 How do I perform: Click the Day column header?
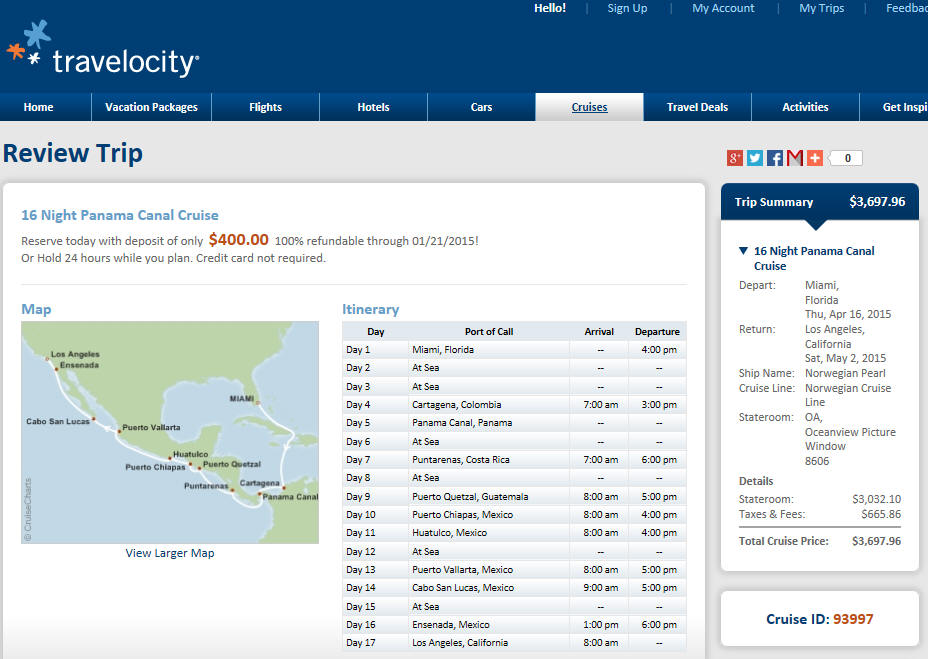(x=375, y=332)
